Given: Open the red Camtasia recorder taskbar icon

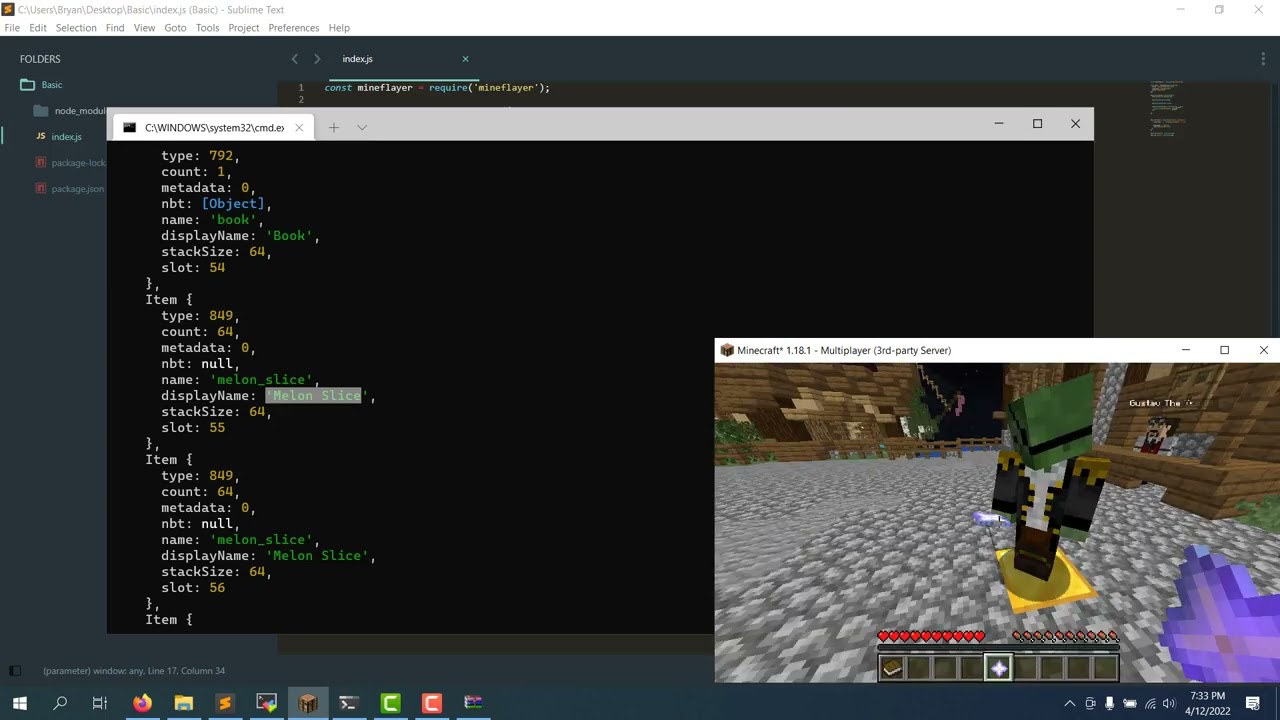Looking at the screenshot, I should pyautogui.click(x=431, y=703).
